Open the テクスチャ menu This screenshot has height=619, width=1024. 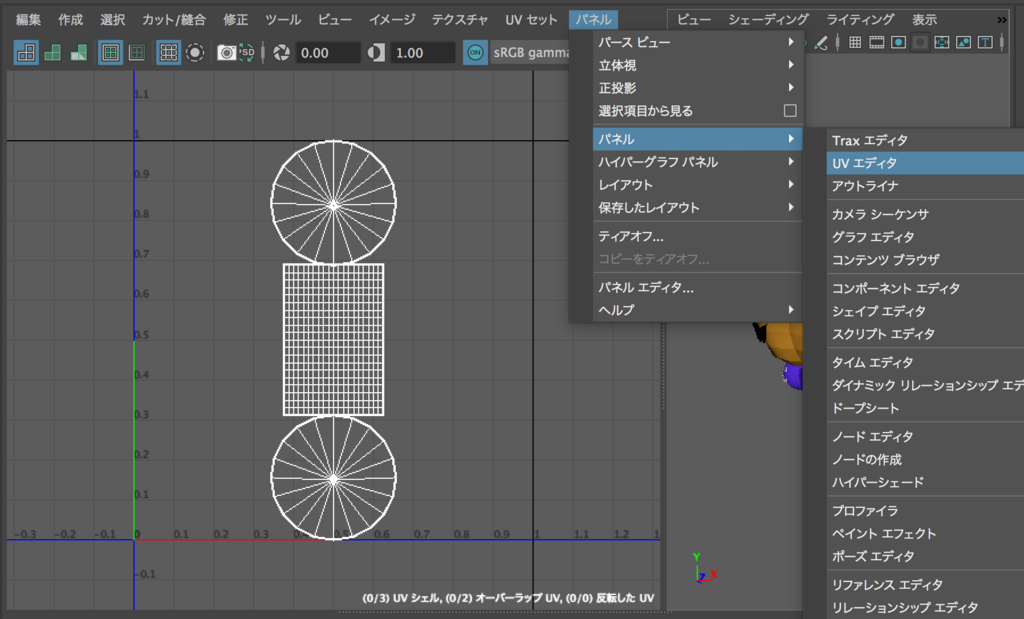tap(460, 20)
